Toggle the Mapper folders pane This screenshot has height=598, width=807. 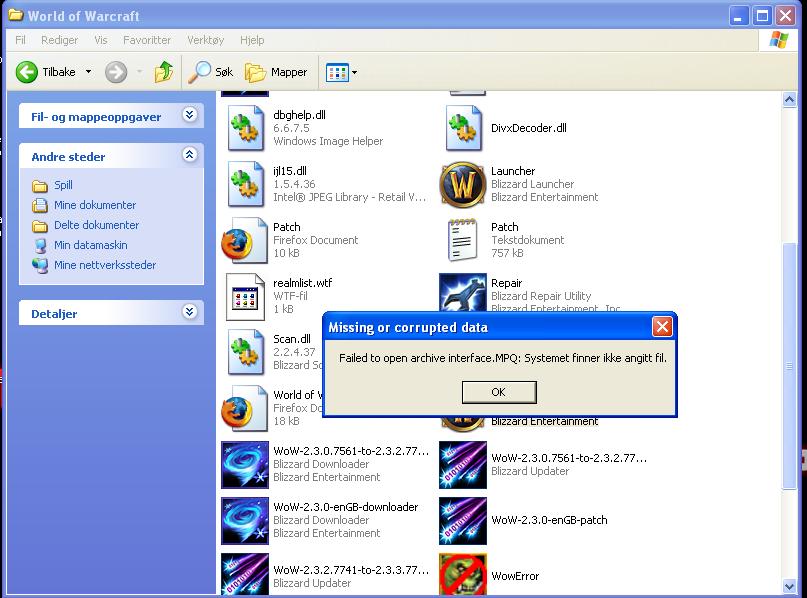(x=276, y=72)
